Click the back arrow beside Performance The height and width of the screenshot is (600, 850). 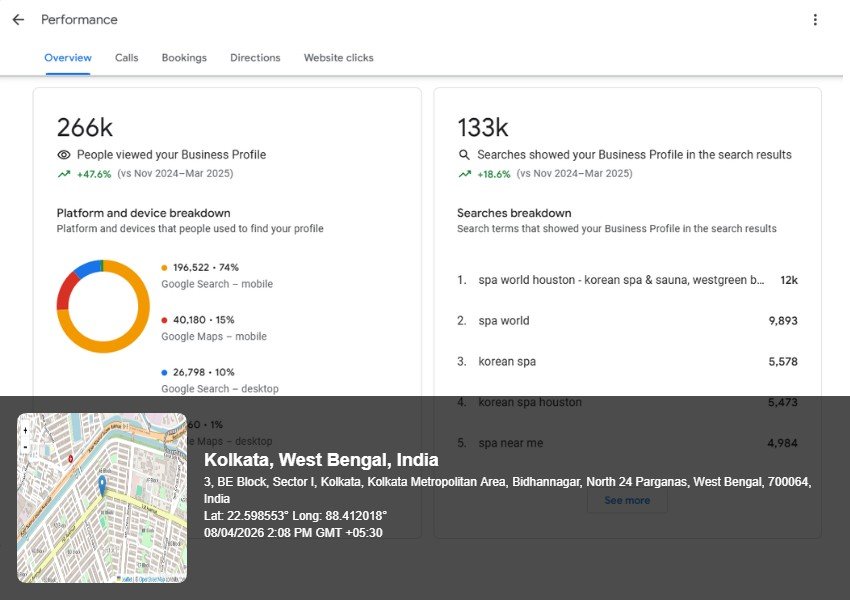[17, 19]
